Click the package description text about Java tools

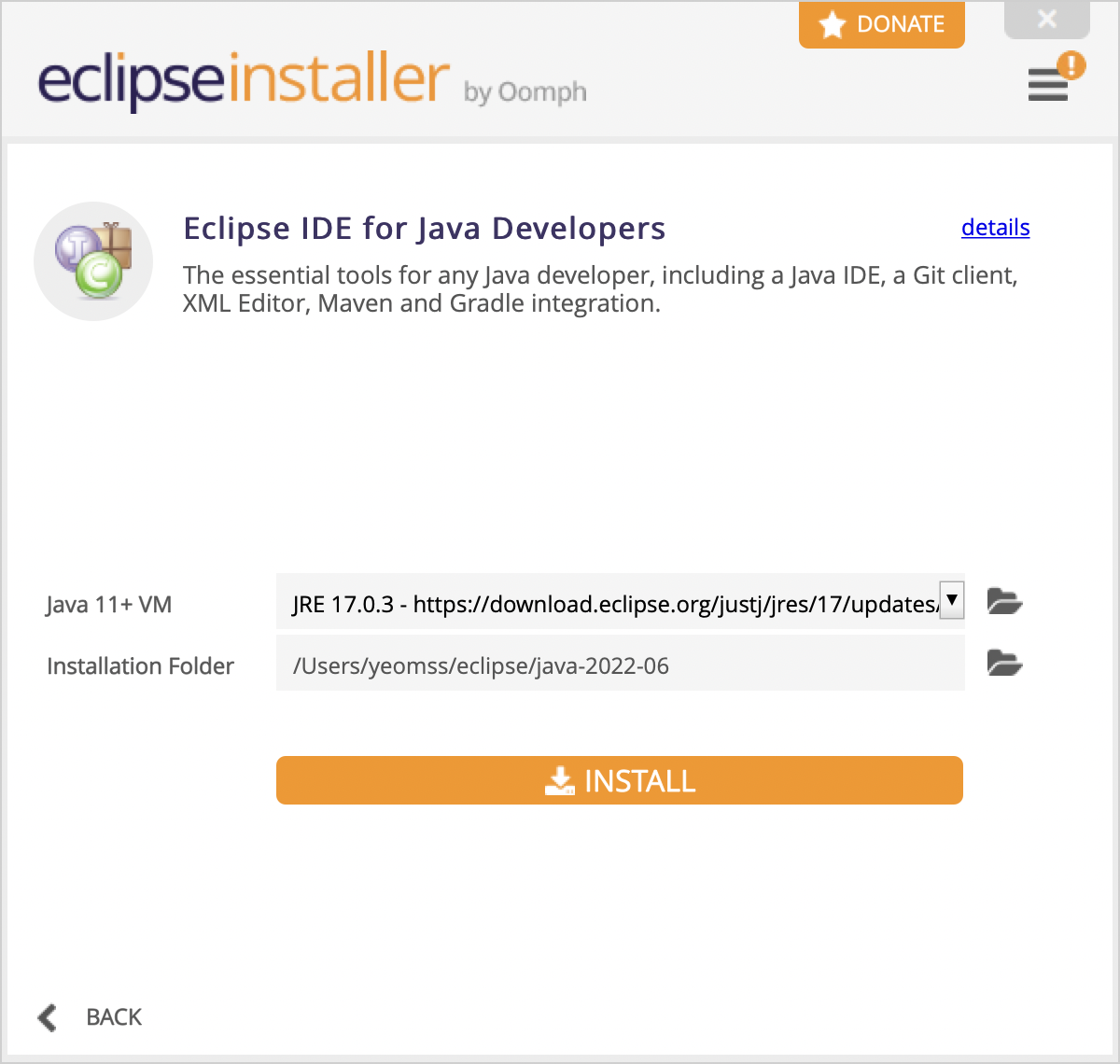tap(600, 289)
